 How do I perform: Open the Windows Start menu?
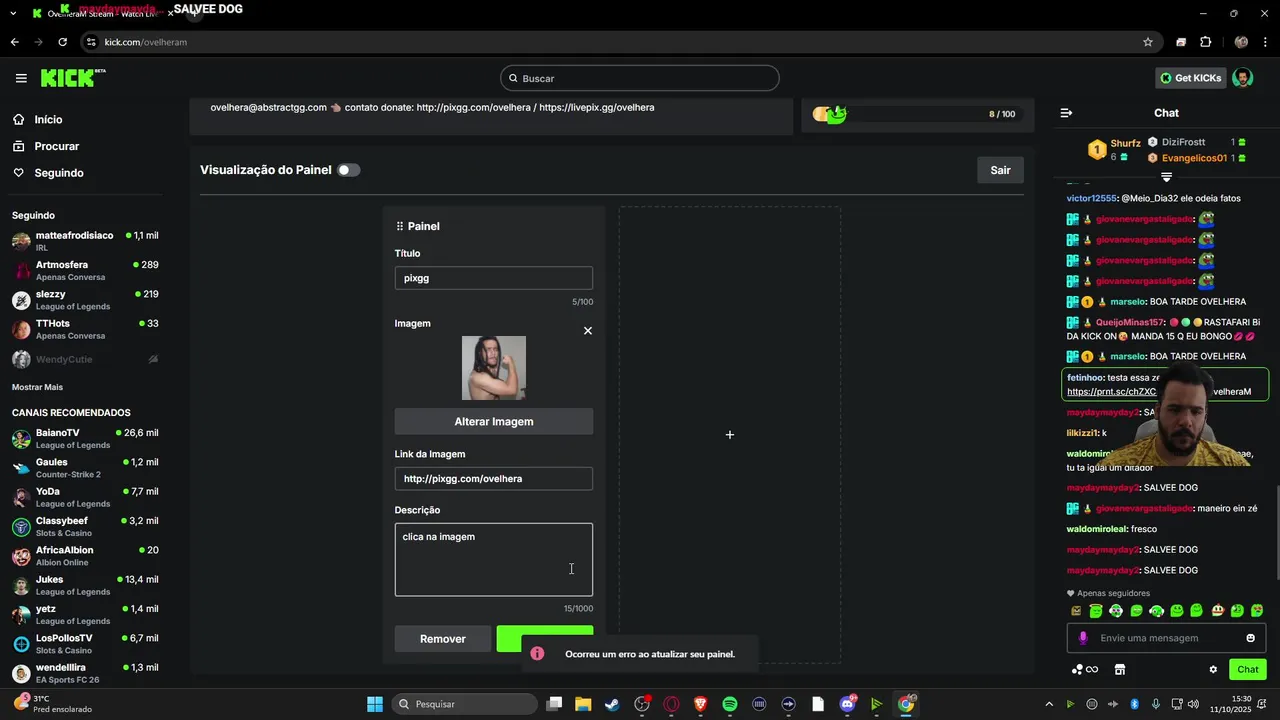pos(375,704)
